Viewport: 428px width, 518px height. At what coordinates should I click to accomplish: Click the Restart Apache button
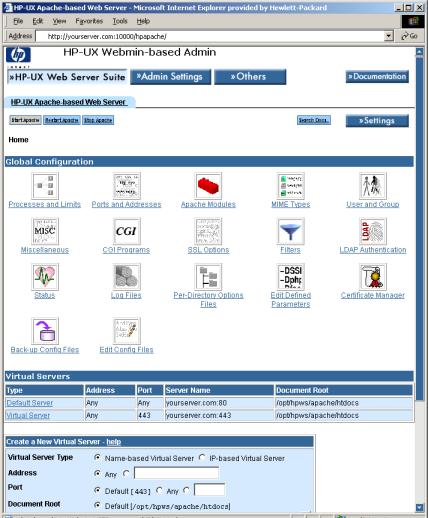click(62, 120)
